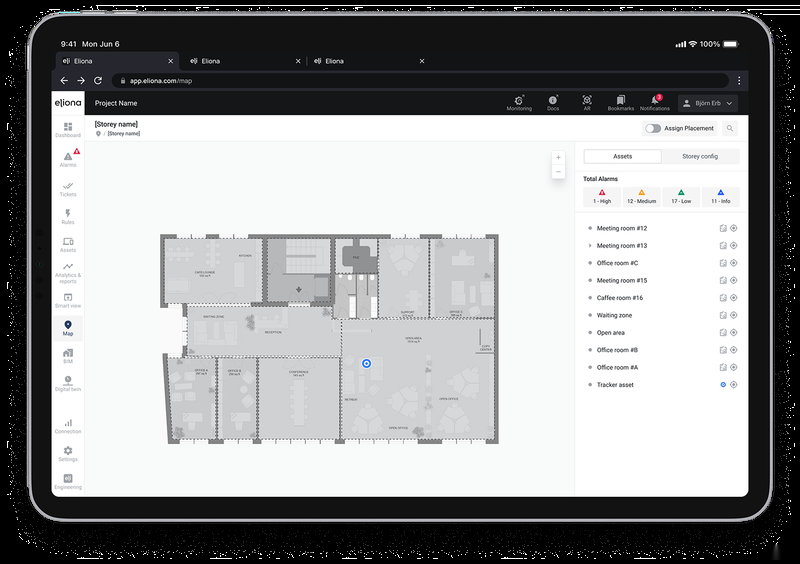Switch to the Storey config tab
Image resolution: width=800 pixels, height=564 pixels.
tap(700, 156)
